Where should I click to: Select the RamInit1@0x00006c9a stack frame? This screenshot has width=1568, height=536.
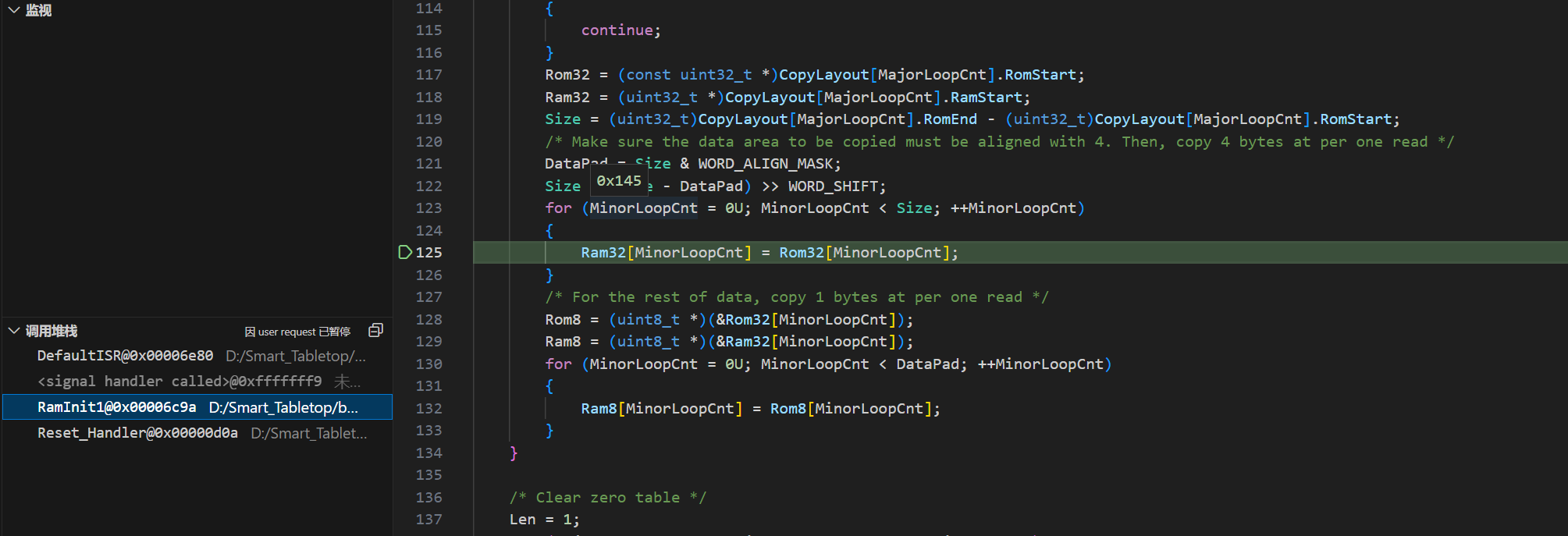tap(117, 407)
